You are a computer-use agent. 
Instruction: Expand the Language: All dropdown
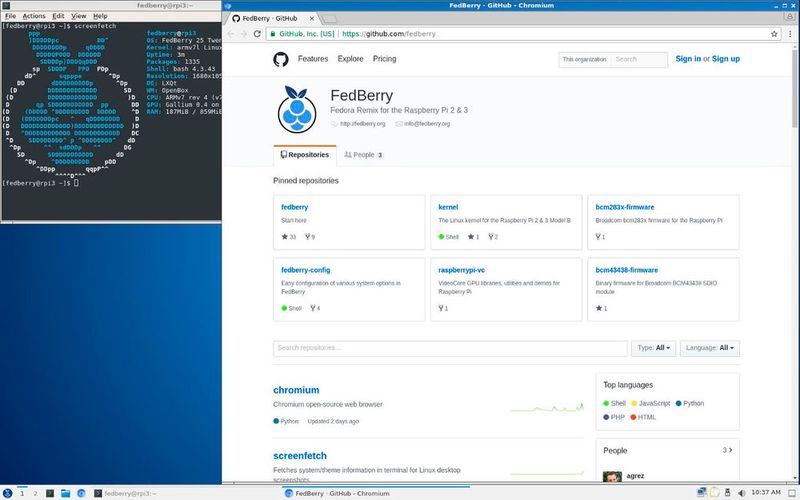click(x=710, y=348)
